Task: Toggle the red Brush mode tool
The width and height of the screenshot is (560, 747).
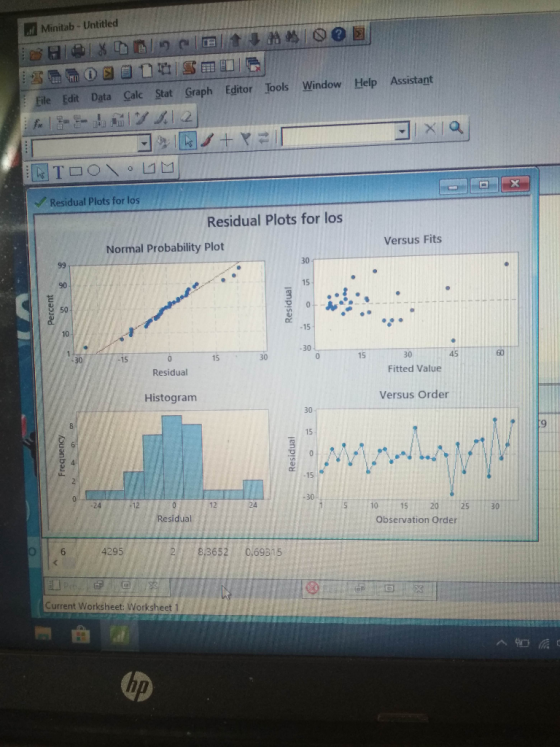Action: (x=207, y=140)
